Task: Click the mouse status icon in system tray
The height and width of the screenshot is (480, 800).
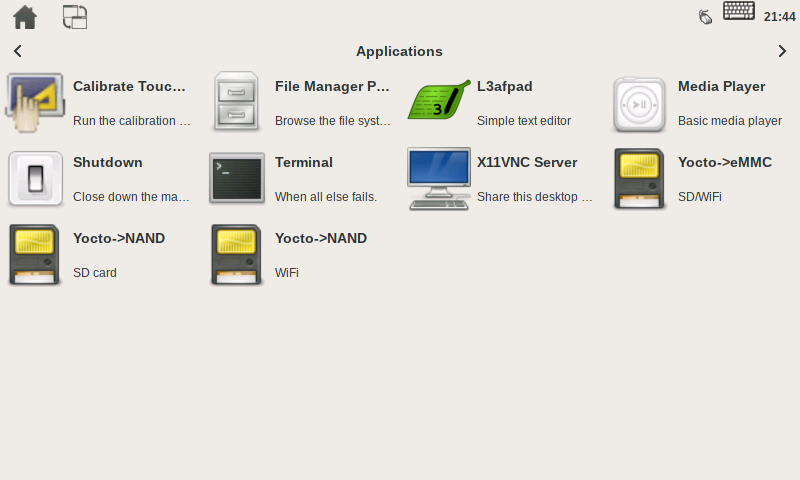Action: [705, 16]
